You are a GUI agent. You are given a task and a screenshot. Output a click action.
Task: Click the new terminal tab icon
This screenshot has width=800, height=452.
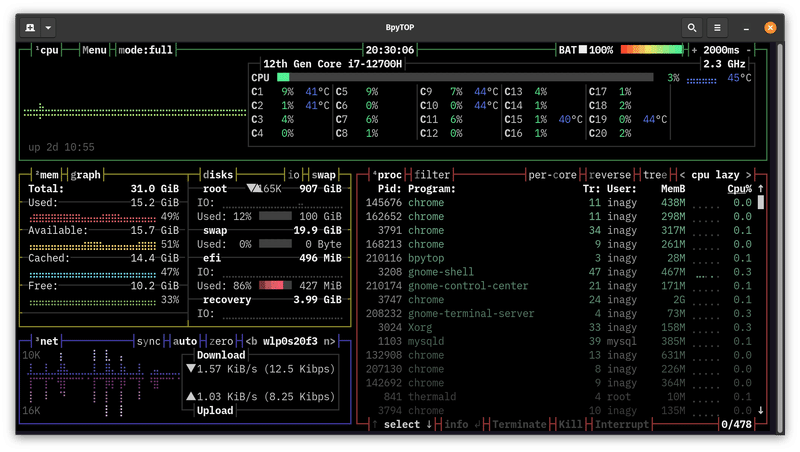point(31,27)
